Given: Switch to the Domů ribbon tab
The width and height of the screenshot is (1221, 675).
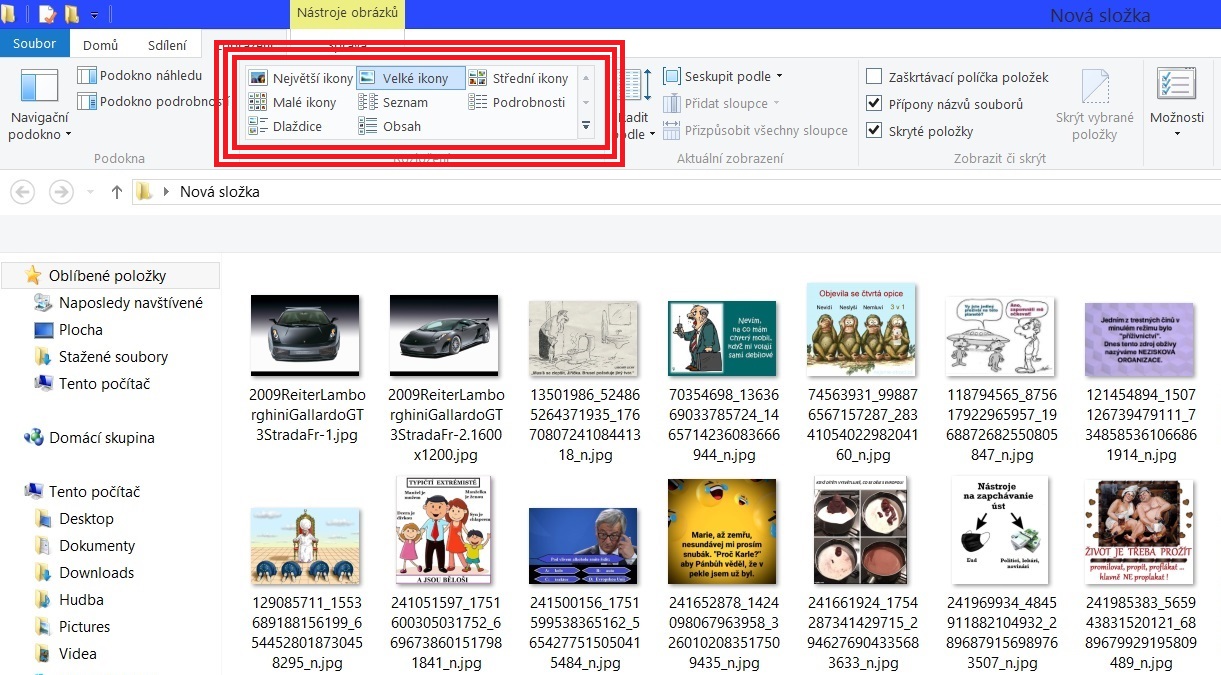Looking at the screenshot, I should pos(100,45).
